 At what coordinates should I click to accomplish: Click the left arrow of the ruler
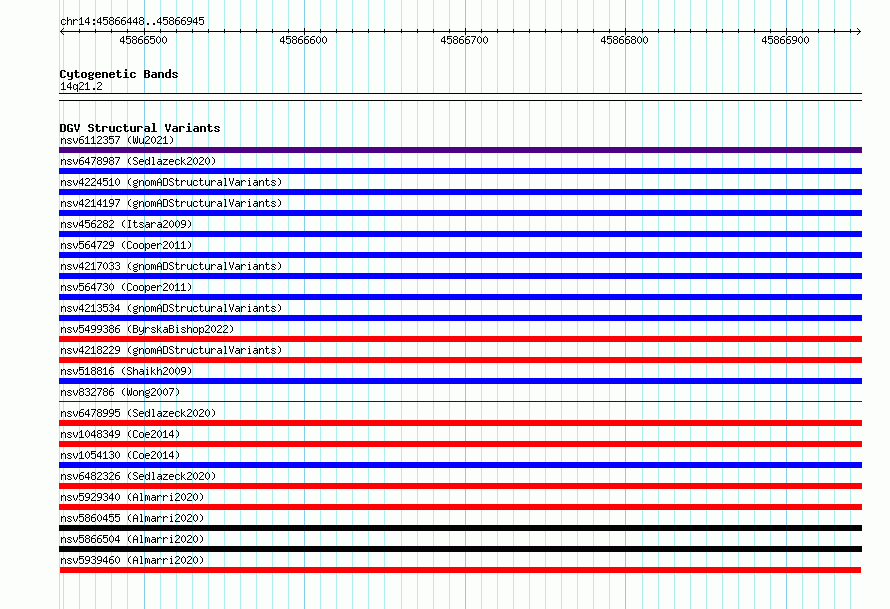62,31
